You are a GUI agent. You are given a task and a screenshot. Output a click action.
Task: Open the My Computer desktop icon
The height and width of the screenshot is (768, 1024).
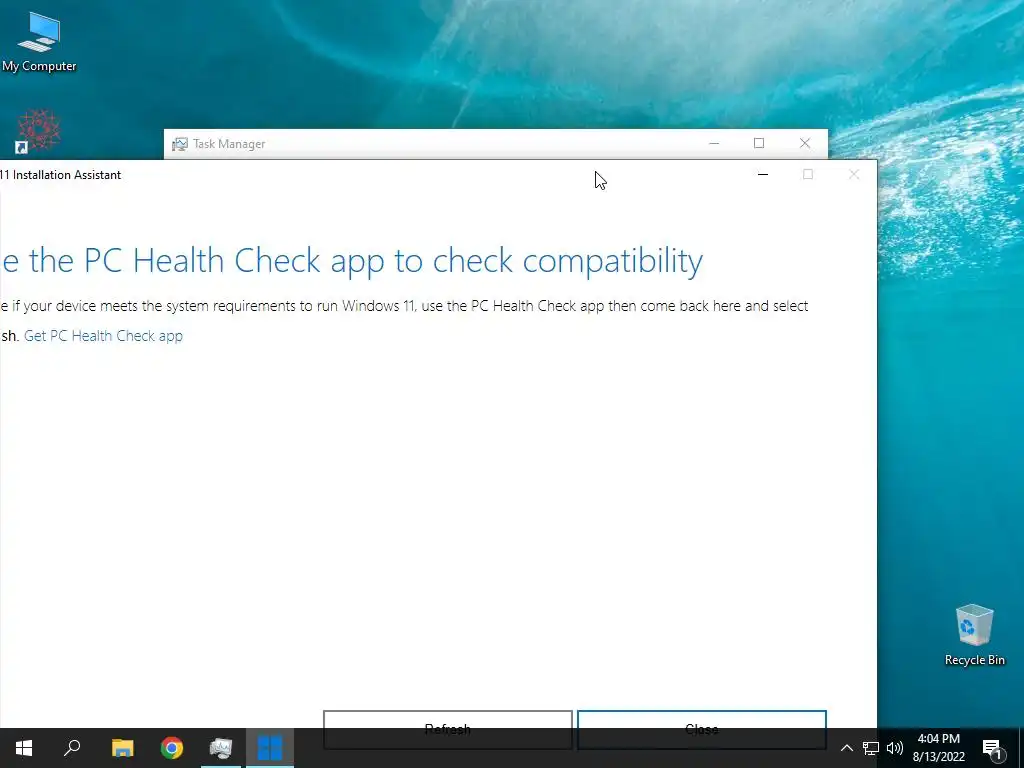point(39,40)
